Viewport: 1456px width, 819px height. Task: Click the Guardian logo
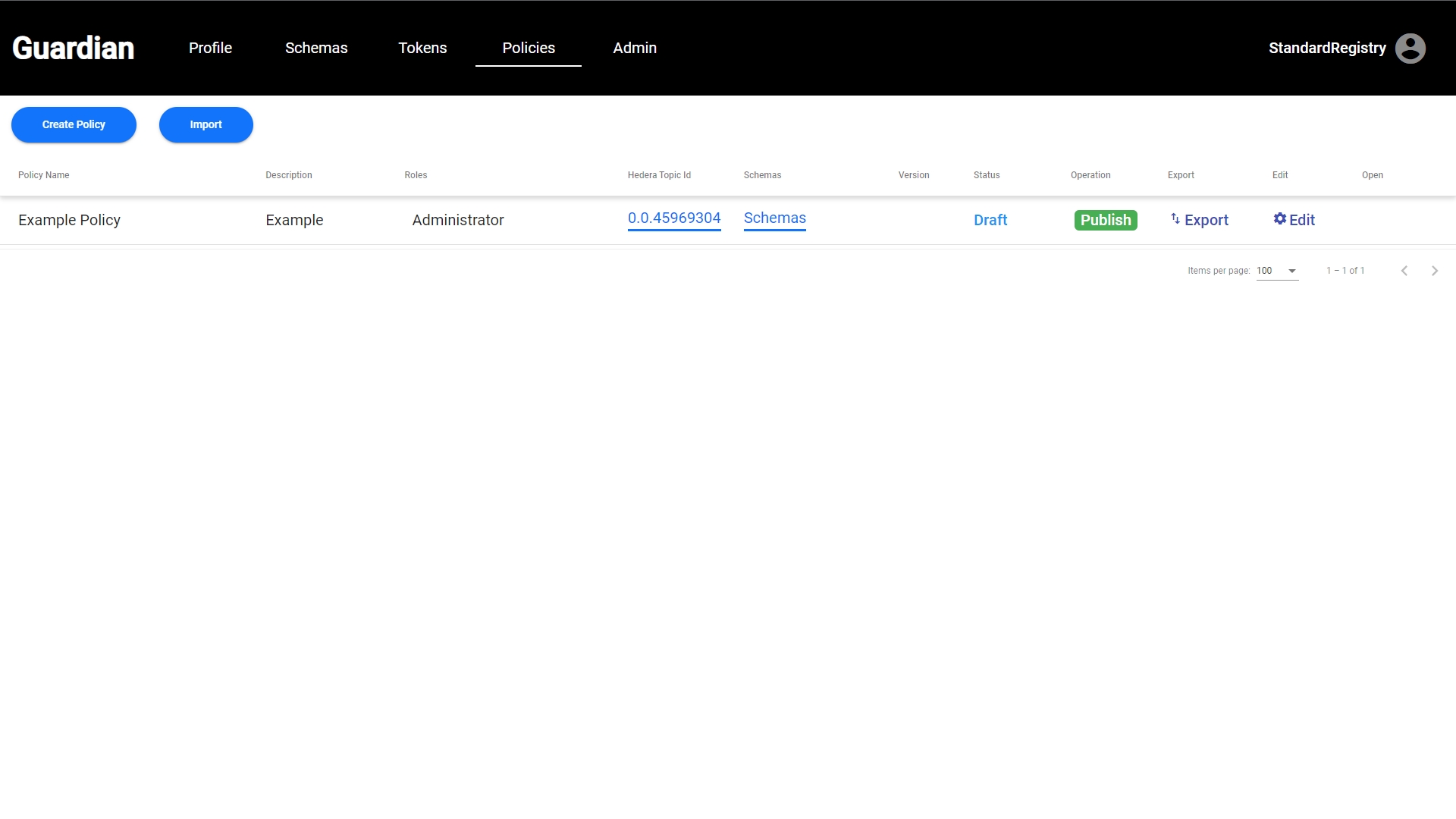point(74,49)
